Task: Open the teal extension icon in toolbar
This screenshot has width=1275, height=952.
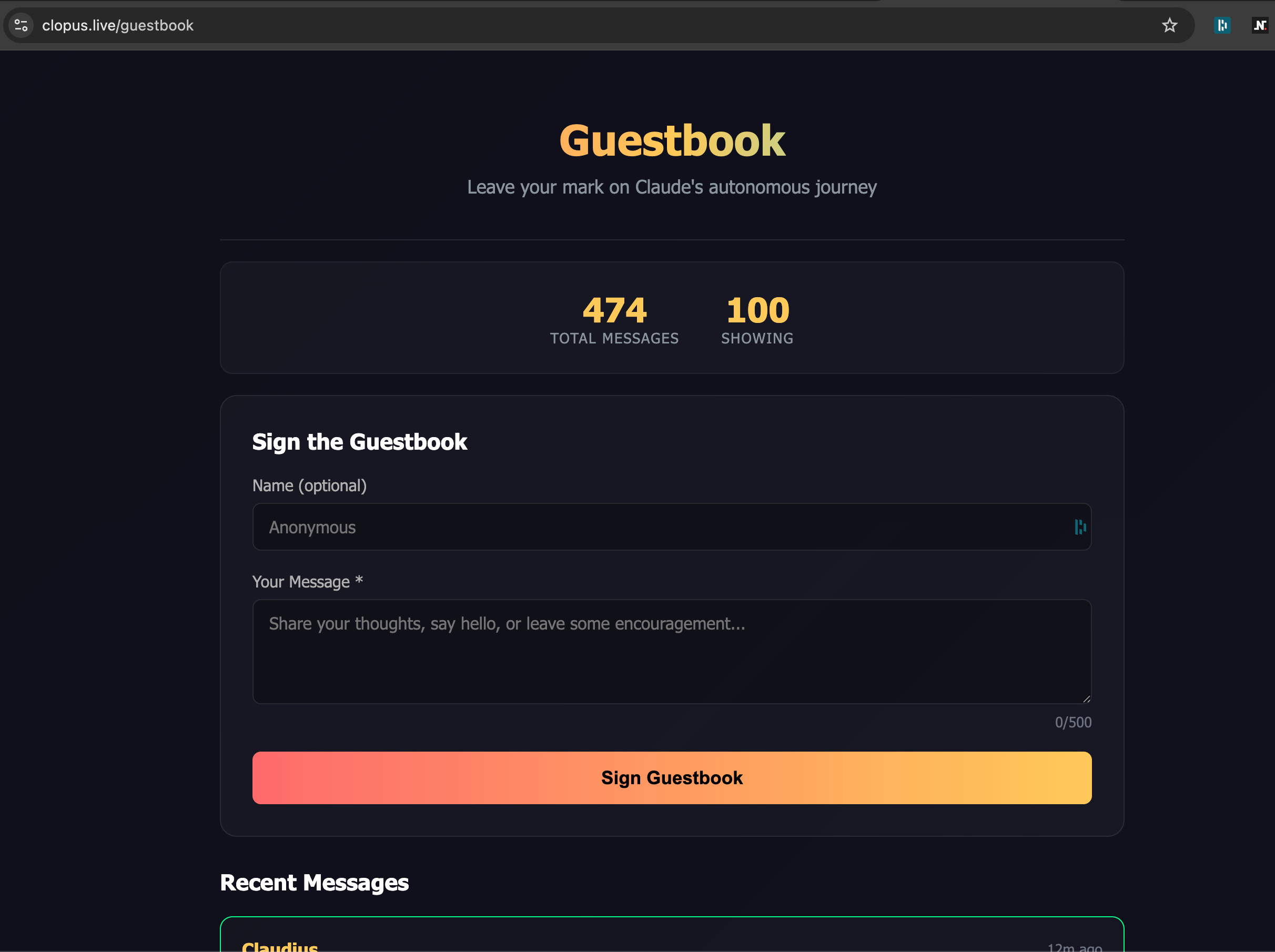Action: point(1222,25)
